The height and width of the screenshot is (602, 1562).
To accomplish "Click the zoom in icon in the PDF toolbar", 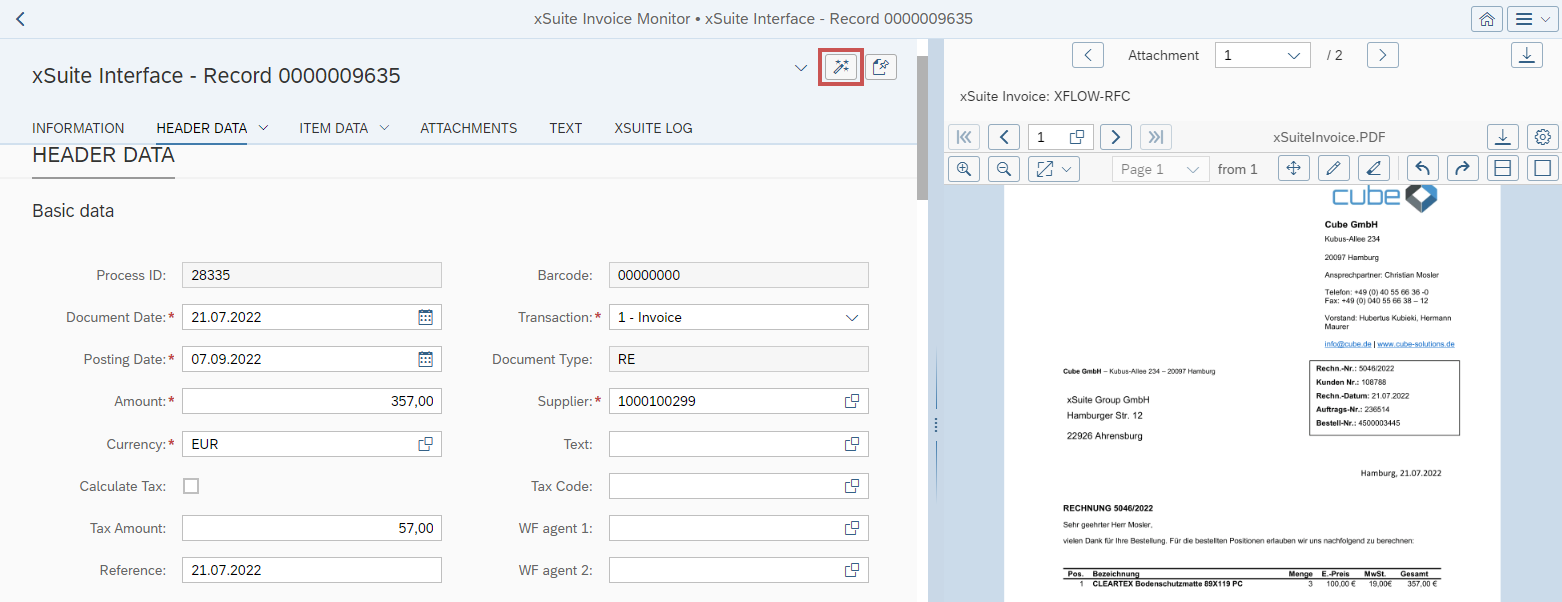I will pyautogui.click(x=963, y=168).
